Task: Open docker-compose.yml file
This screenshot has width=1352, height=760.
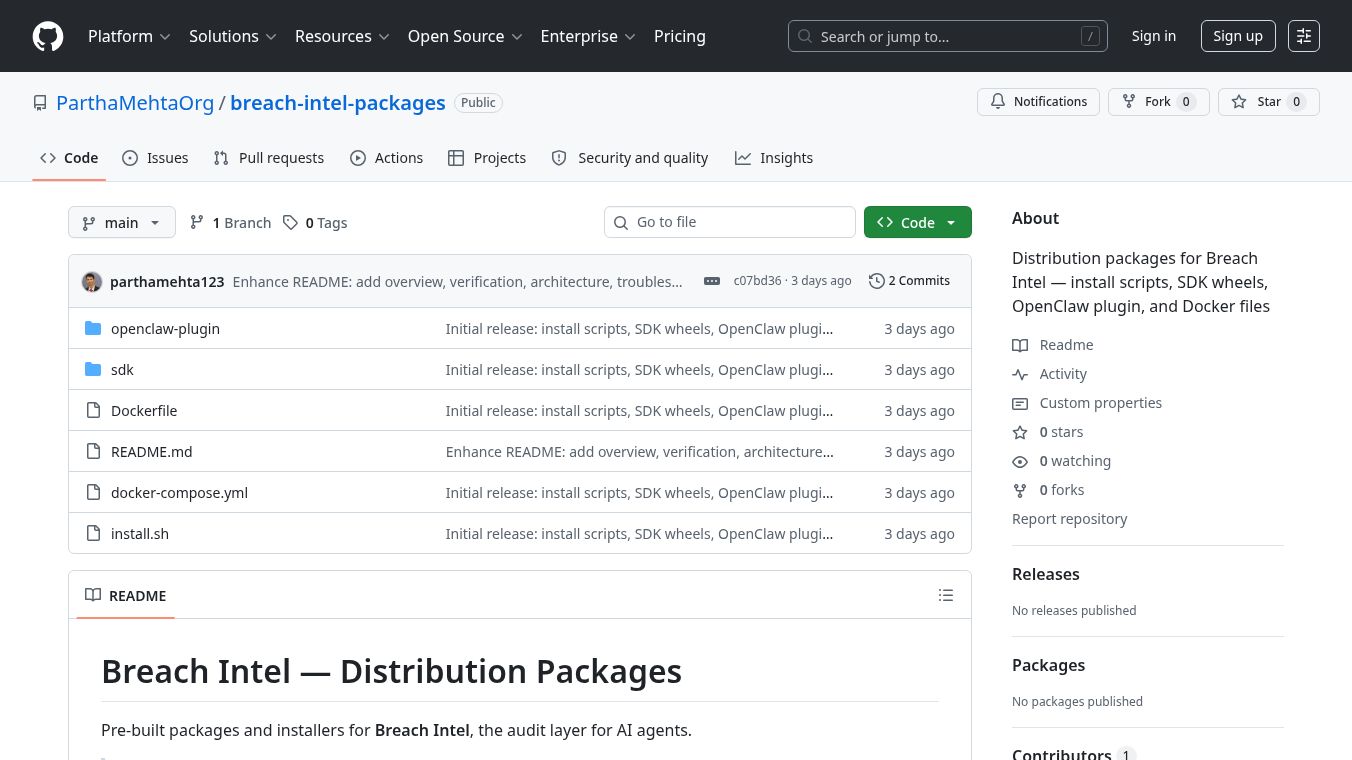Action: (x=179, y=493)
